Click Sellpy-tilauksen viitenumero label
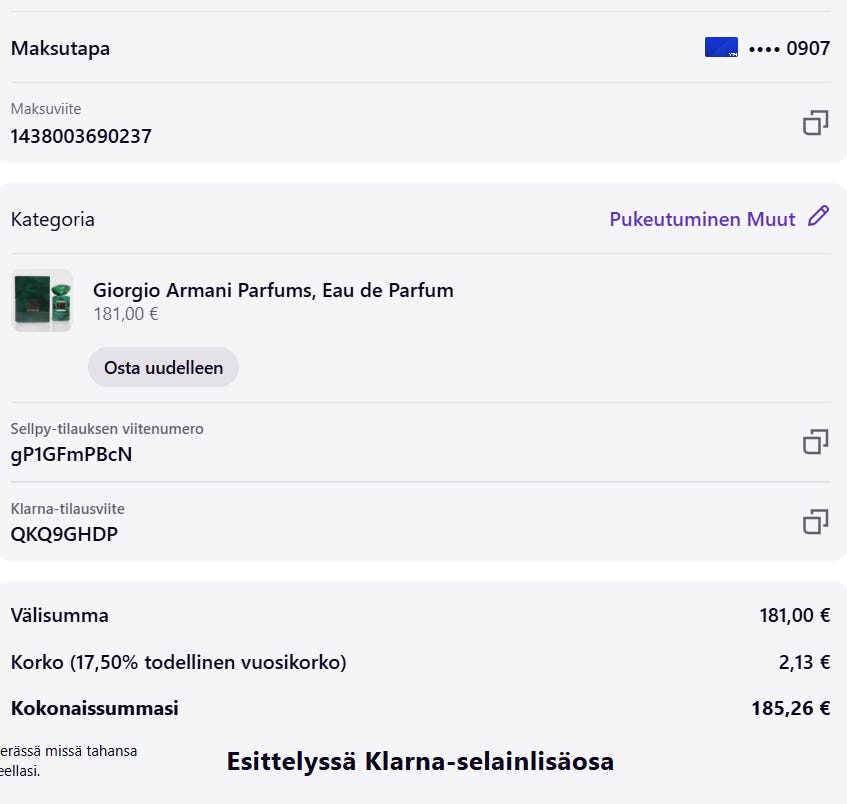 [x=107, y=429]
